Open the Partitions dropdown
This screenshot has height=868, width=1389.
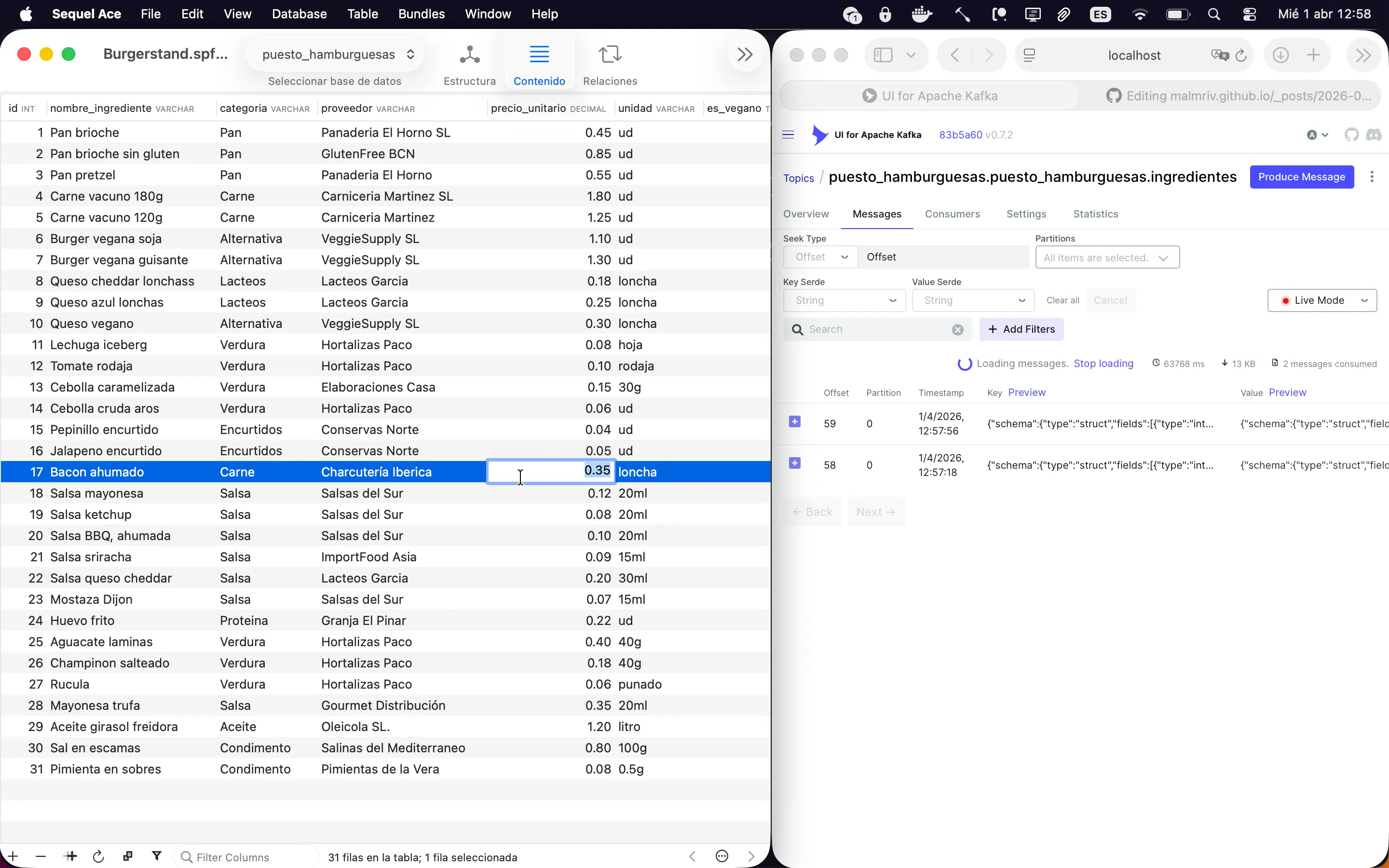tap(1107, 257)
